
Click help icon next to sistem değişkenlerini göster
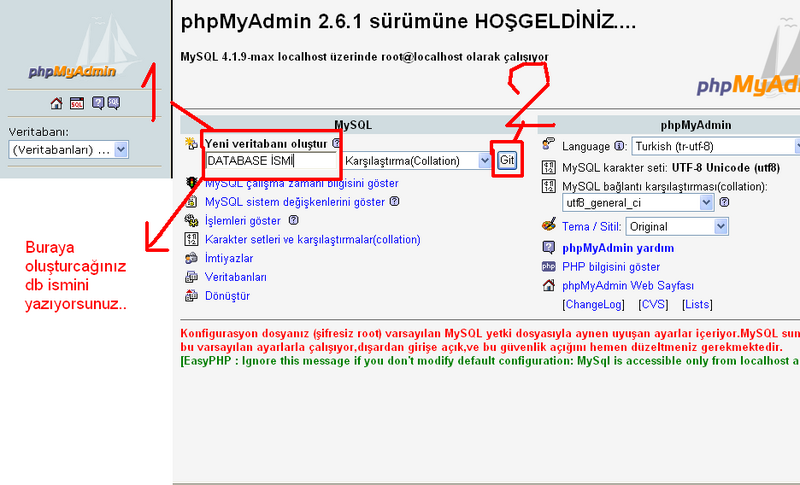coord(394,201)
